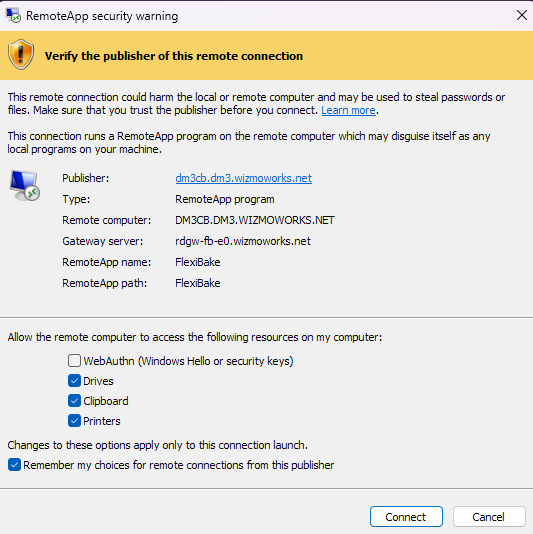Click the yellow warning shield icon
This screenshot has width=533, height=534.
(21, 54)
